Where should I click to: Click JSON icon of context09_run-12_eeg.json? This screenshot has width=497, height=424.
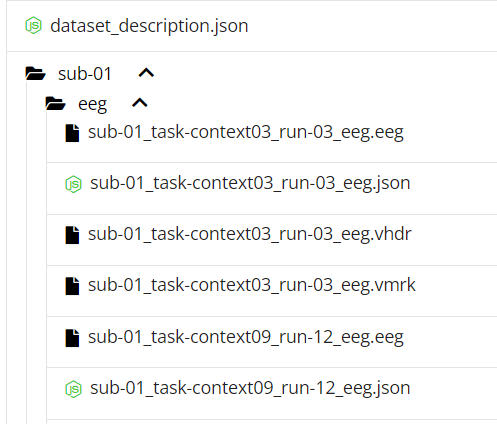click(x=73, y=389)
